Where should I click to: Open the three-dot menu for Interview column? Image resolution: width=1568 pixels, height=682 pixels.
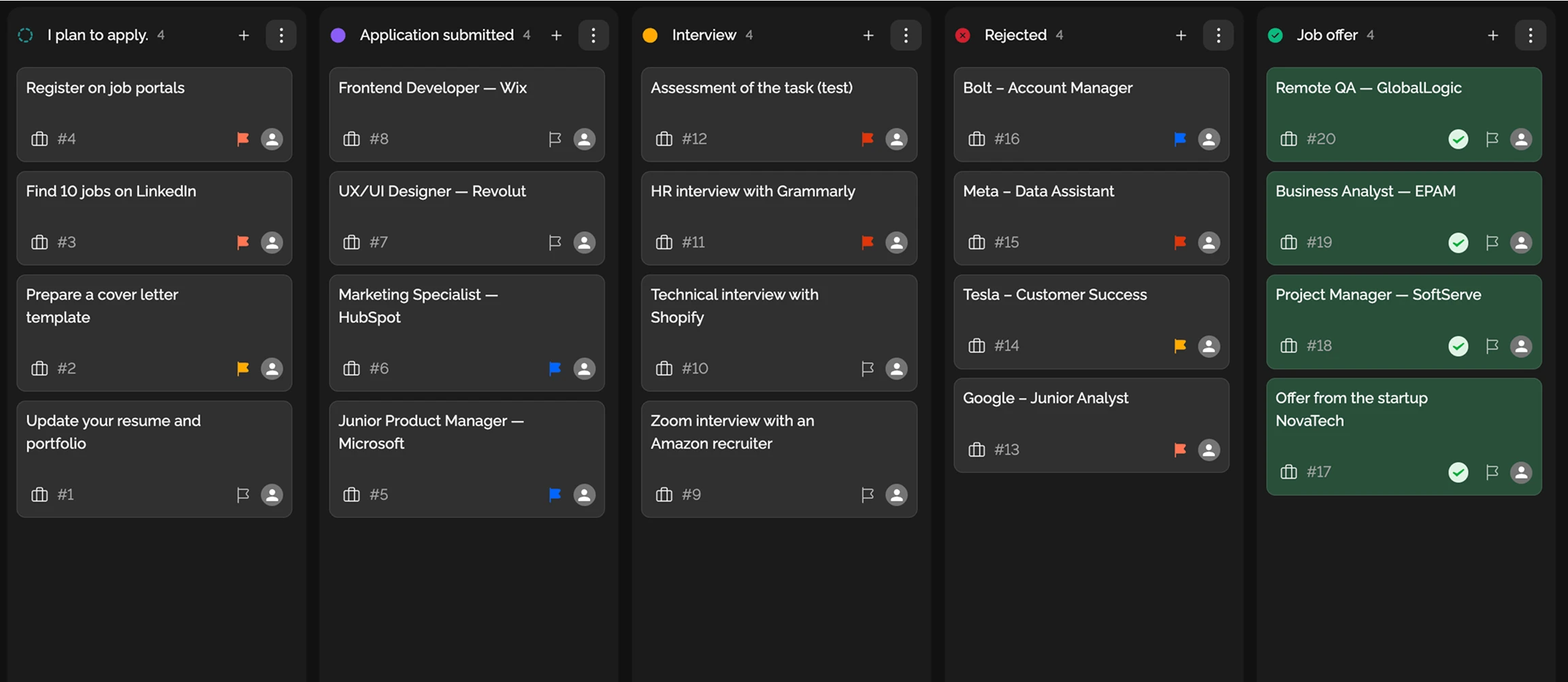click(905, 35)
